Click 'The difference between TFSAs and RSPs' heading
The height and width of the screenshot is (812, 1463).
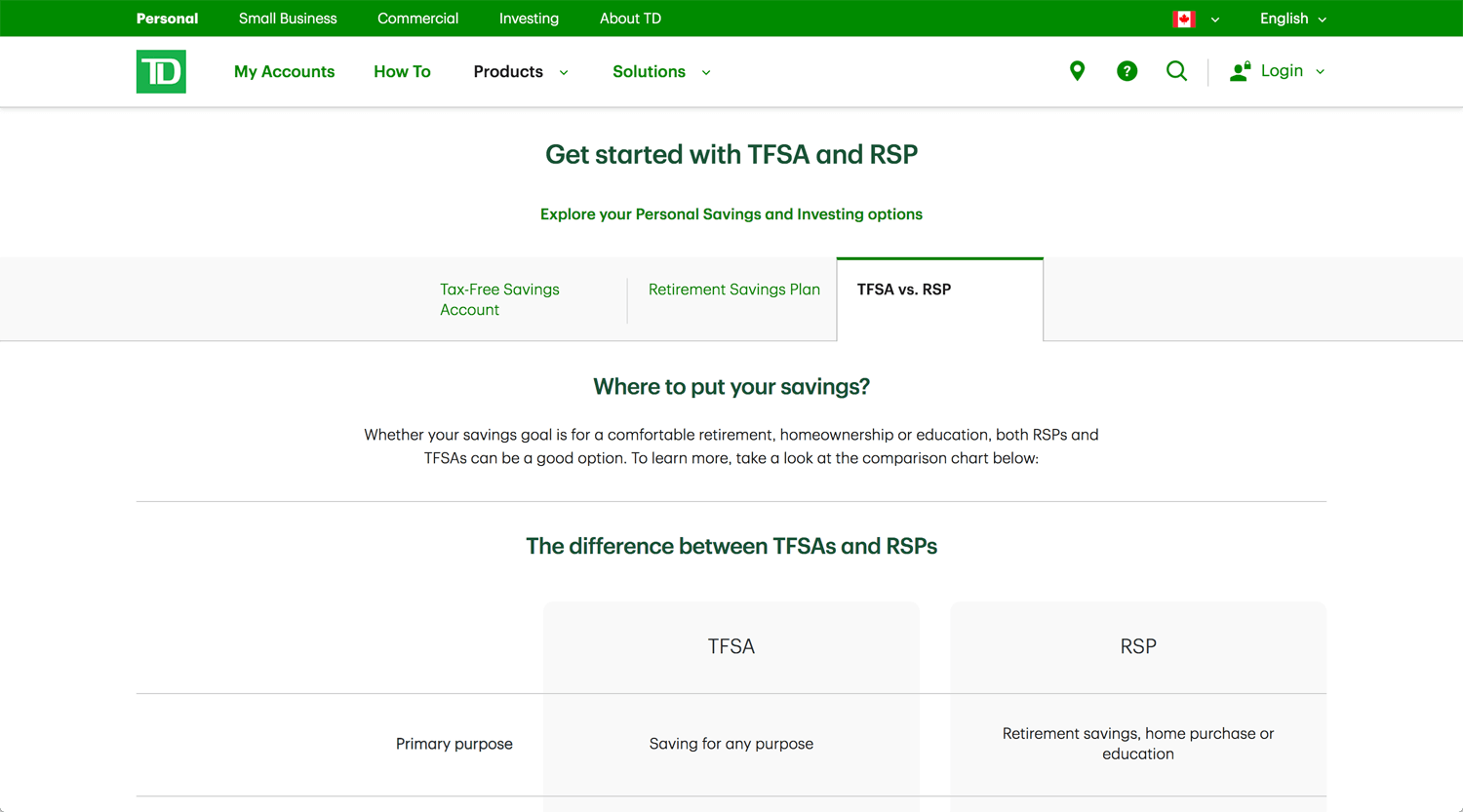(731, 546)
